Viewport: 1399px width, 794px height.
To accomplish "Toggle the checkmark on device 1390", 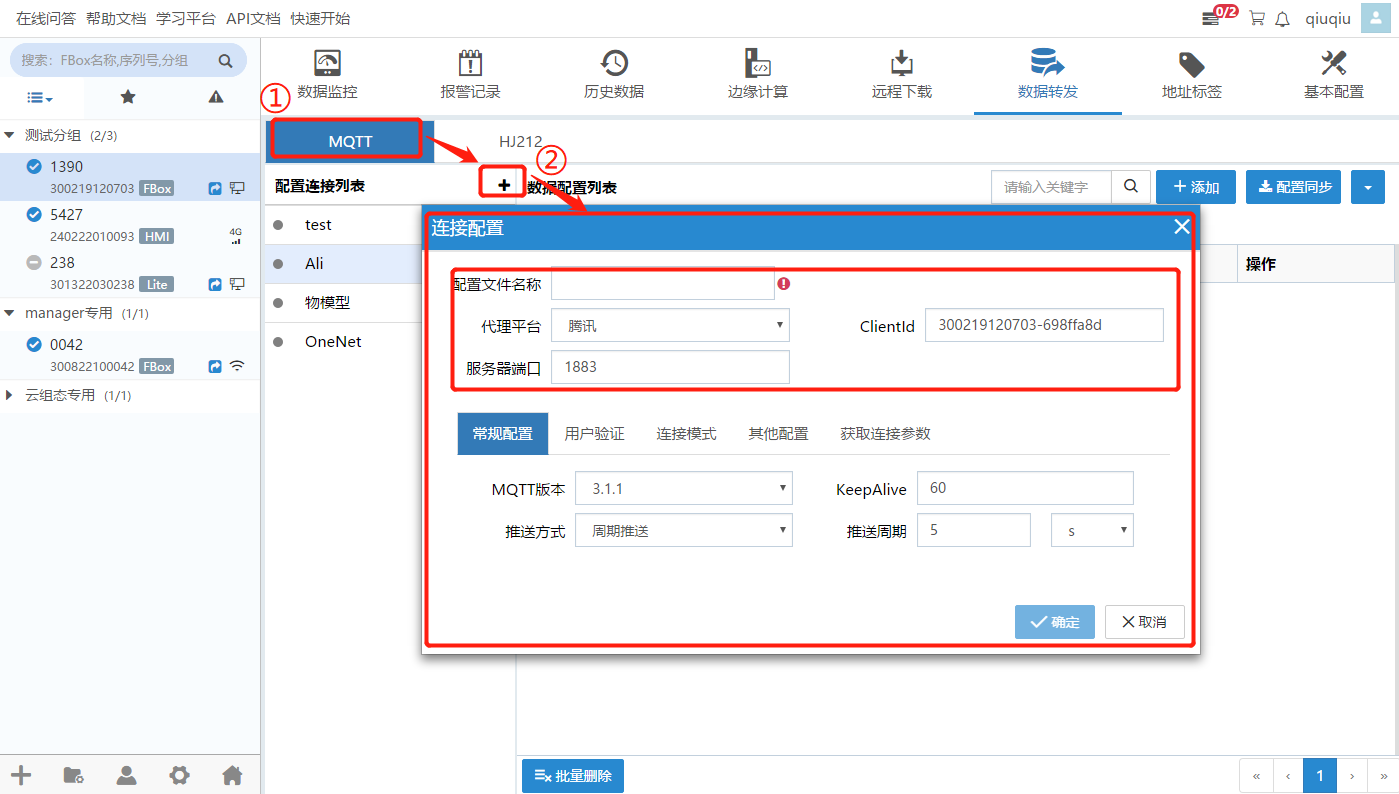I will pos(34,167).
